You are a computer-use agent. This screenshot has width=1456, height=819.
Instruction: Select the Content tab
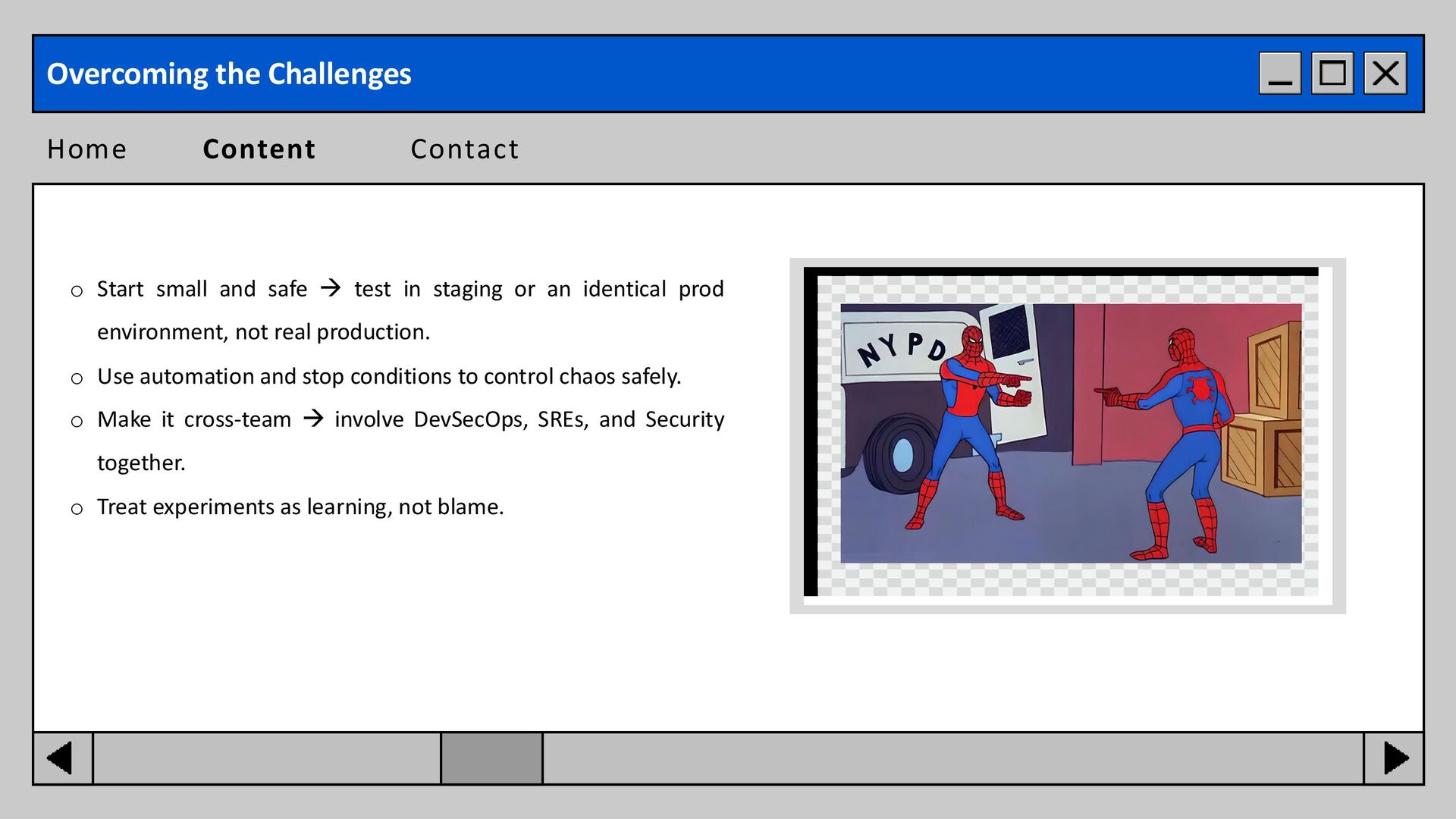259,149
